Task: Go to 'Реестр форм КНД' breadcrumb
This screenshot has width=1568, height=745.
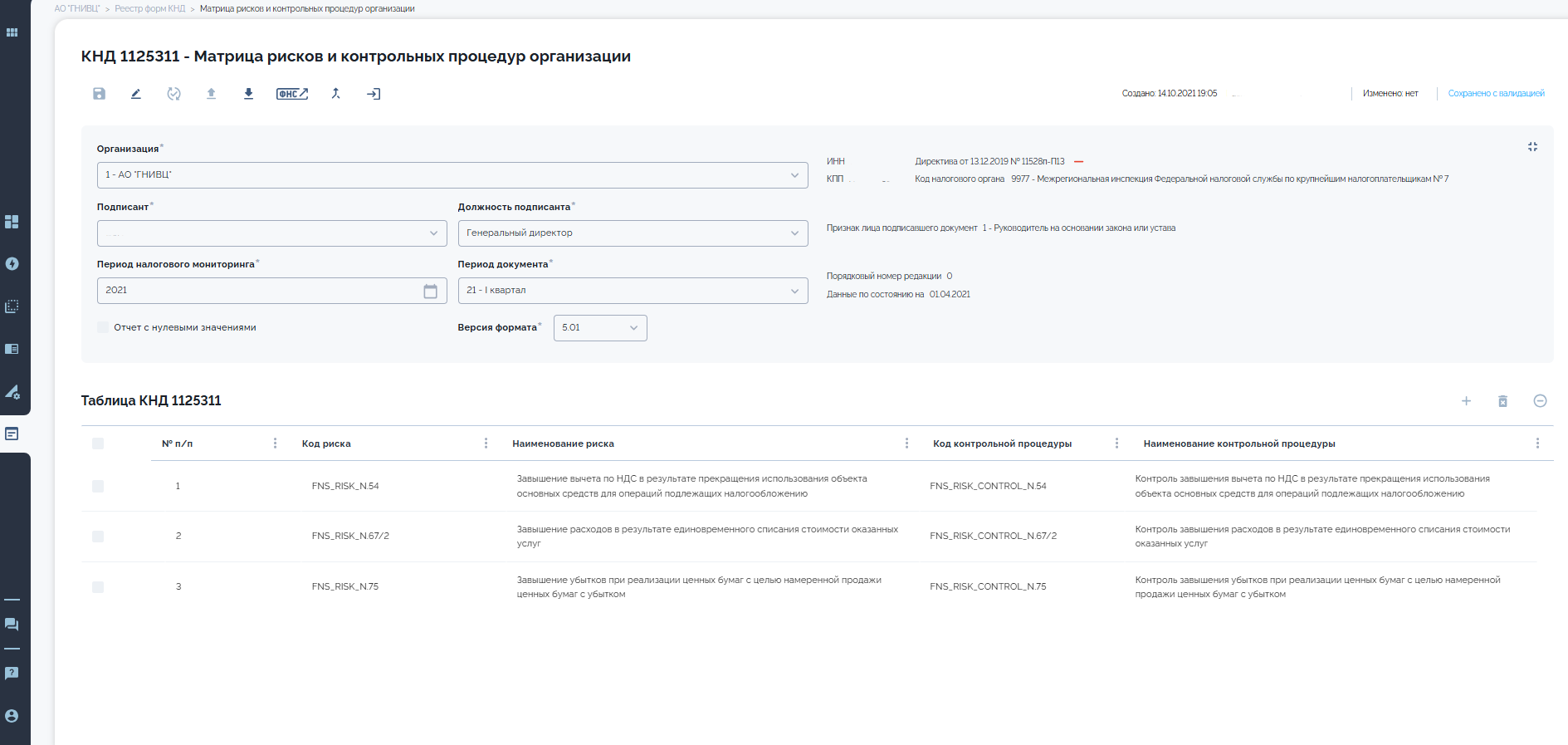Action: pos(150,9)
